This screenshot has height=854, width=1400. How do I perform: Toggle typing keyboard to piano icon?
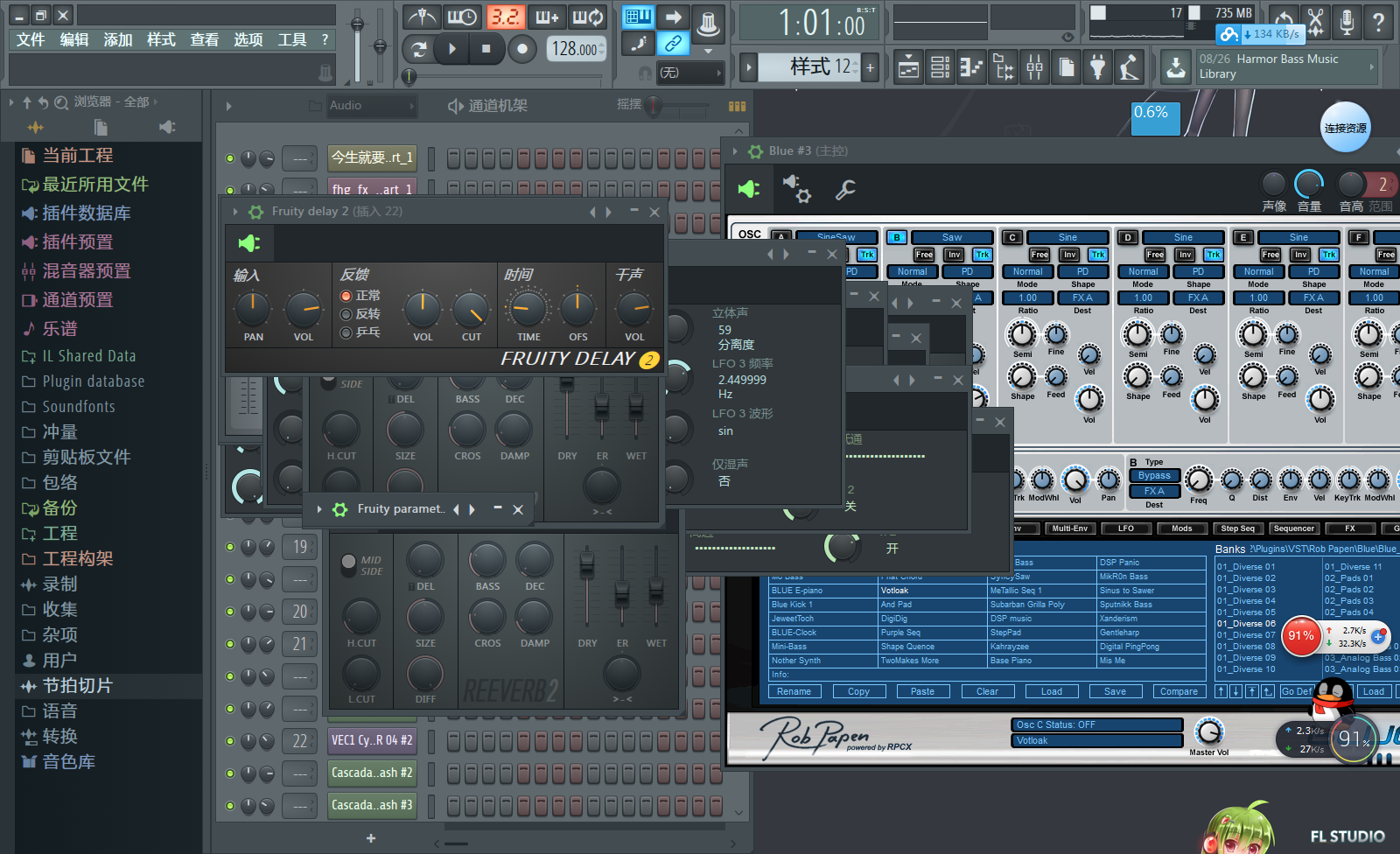pyautogui.click(x=639, y=16)
